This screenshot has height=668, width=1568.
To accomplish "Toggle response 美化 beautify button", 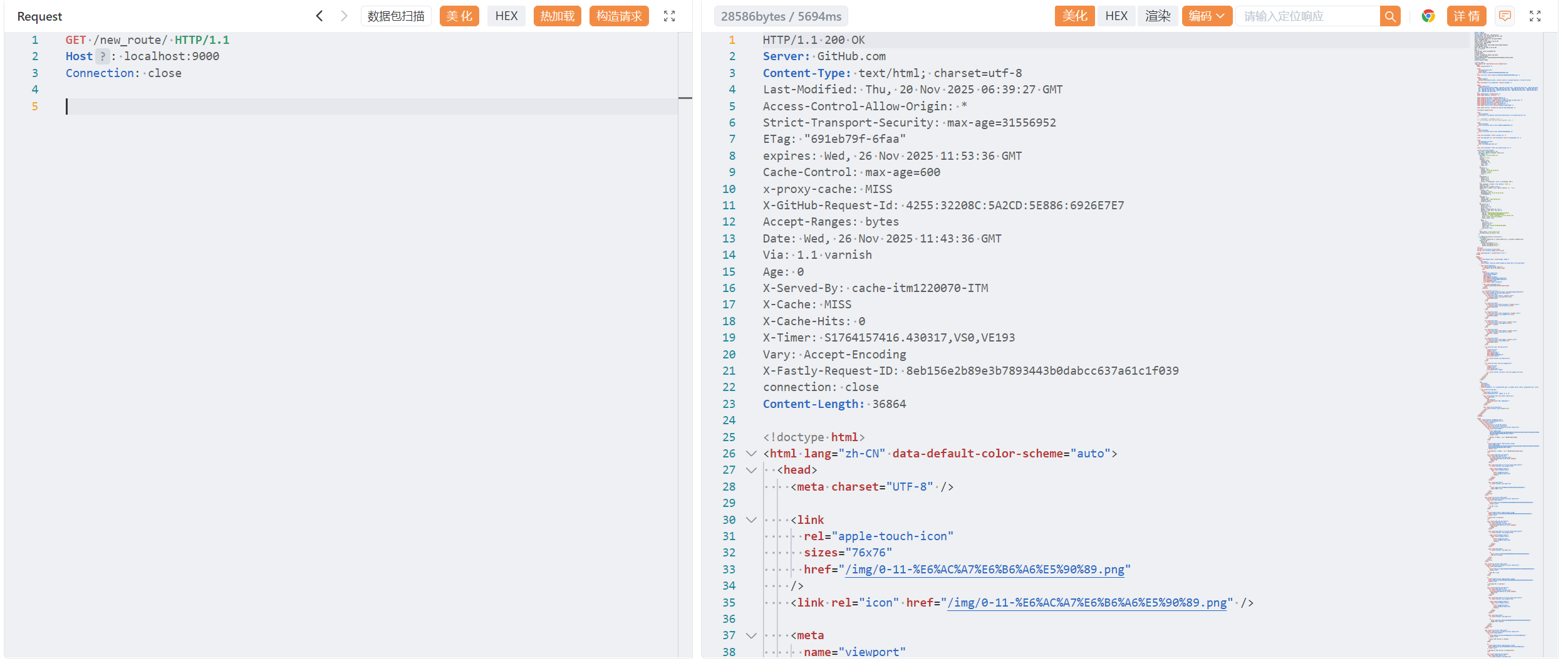I will pos(1075,16).
